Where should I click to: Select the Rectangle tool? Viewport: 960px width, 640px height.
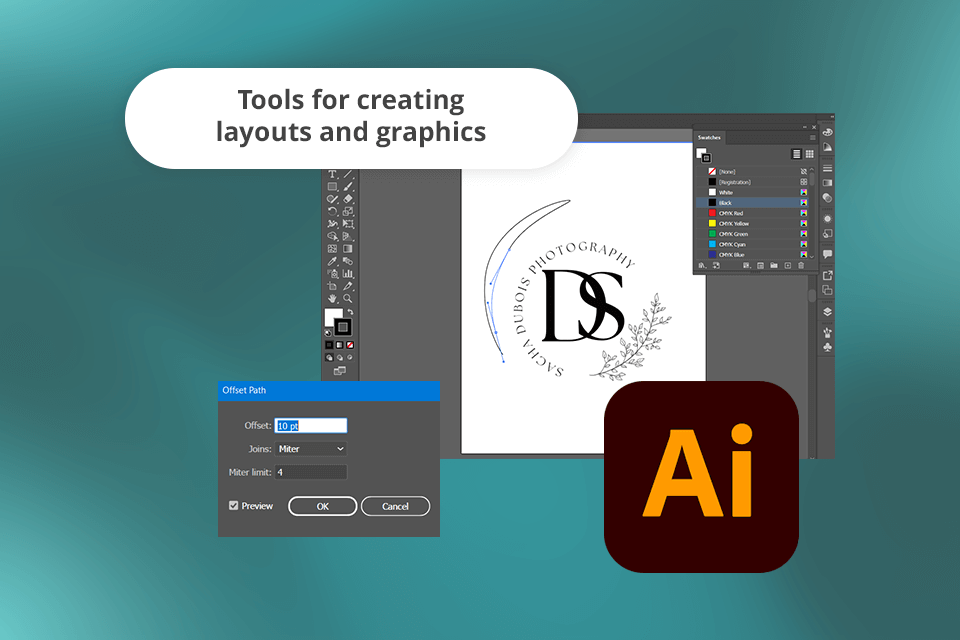(332, 187)
